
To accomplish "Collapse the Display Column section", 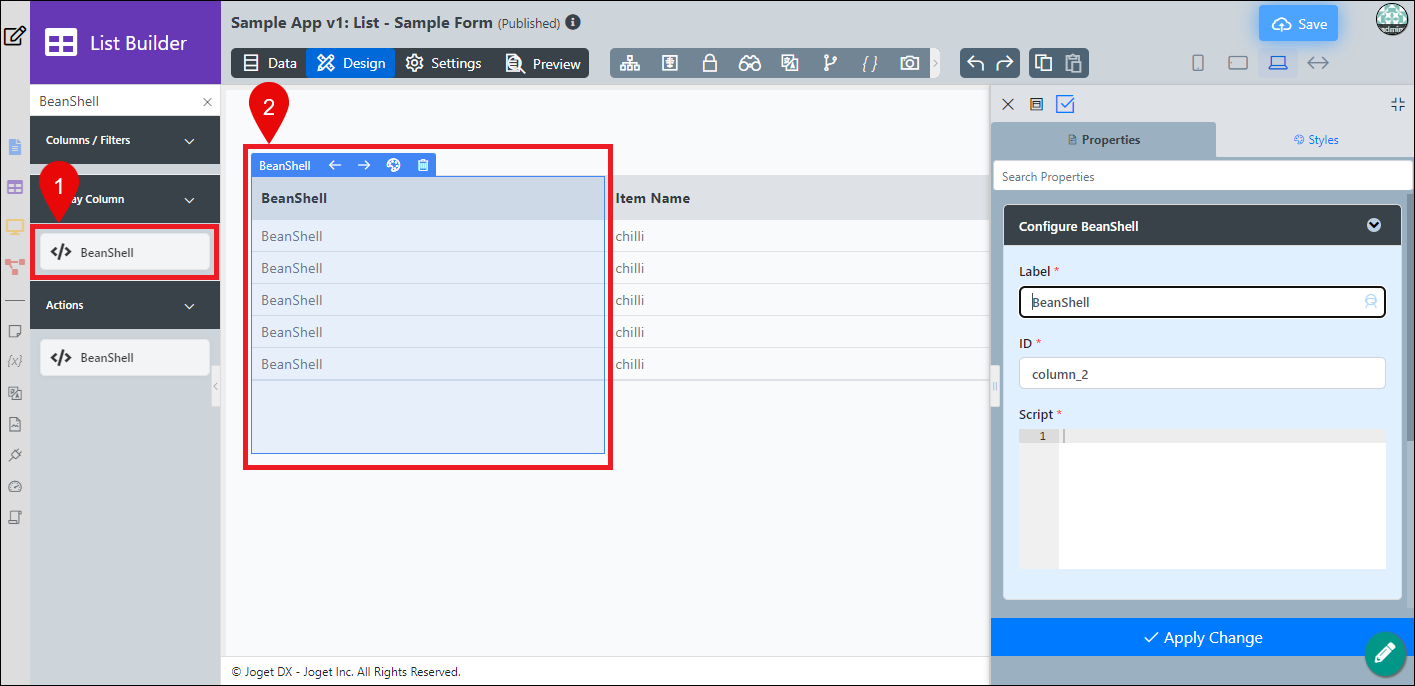I will pyautogui.click(x=190, y=200).
